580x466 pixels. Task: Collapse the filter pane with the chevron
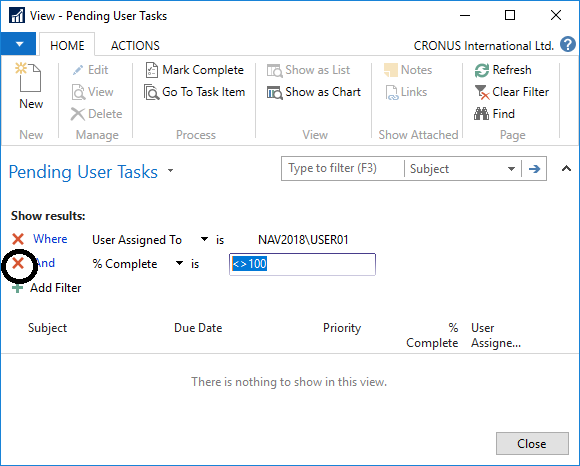point(566,169)
